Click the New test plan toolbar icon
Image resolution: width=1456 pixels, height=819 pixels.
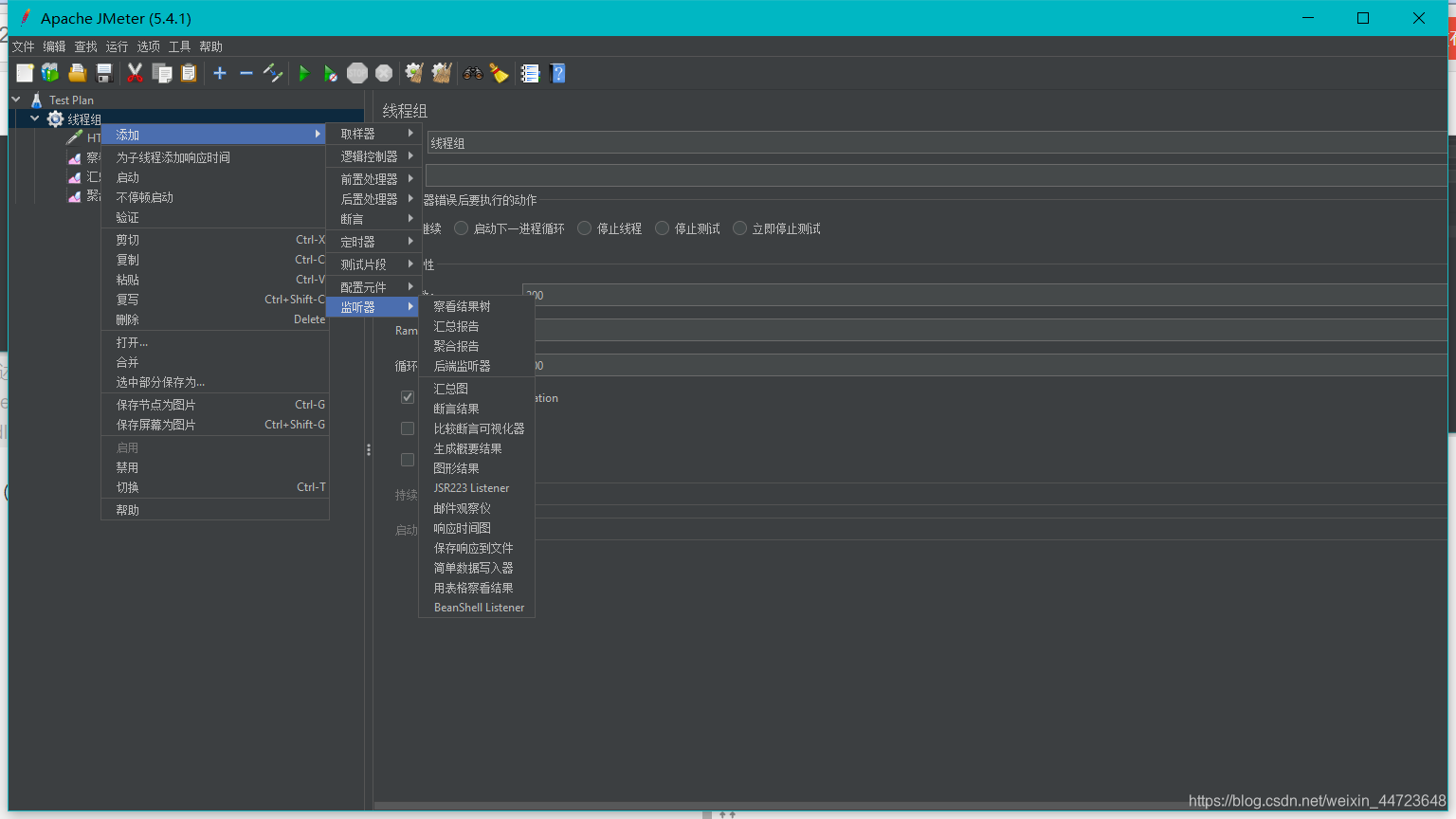coord(25,73)
